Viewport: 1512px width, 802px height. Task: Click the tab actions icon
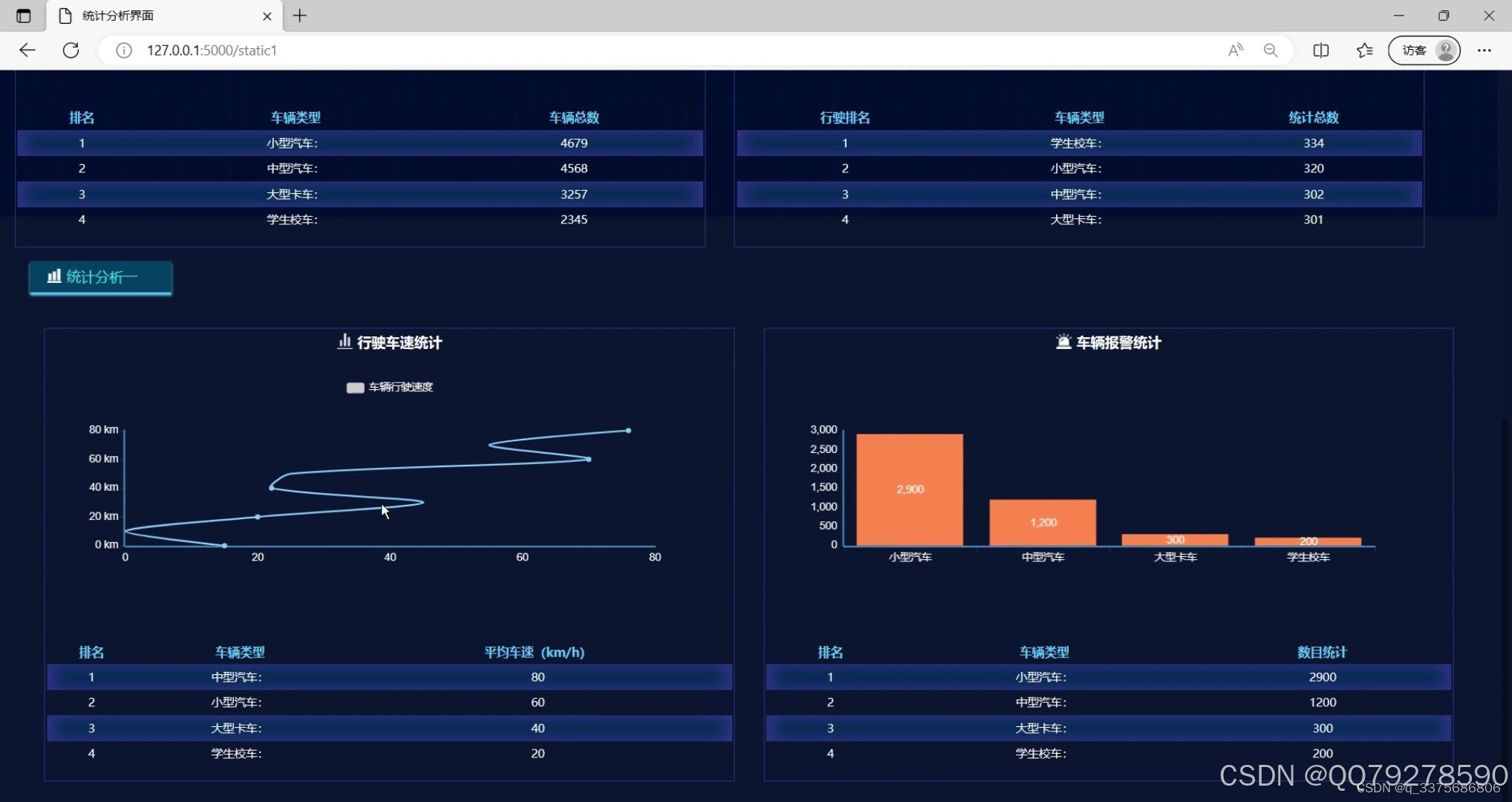(24, 16)
